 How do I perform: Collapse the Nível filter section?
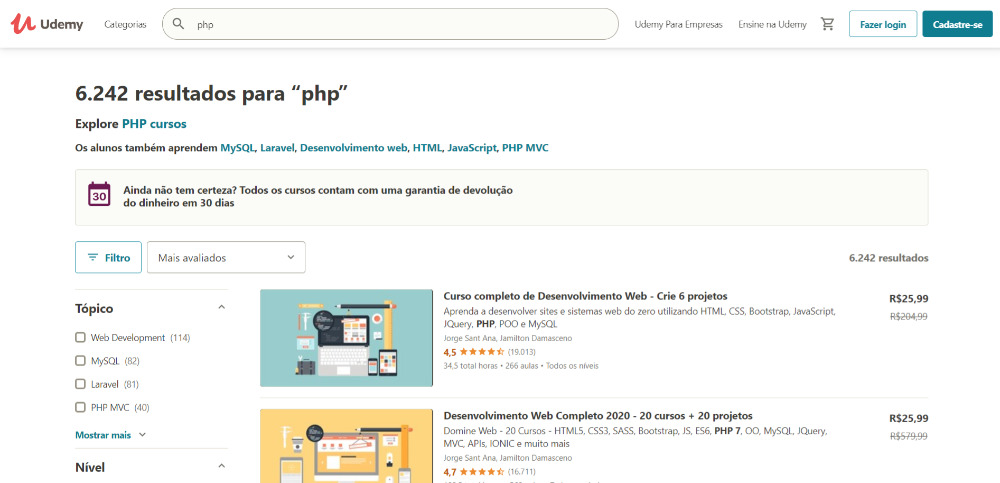(221, 466)
